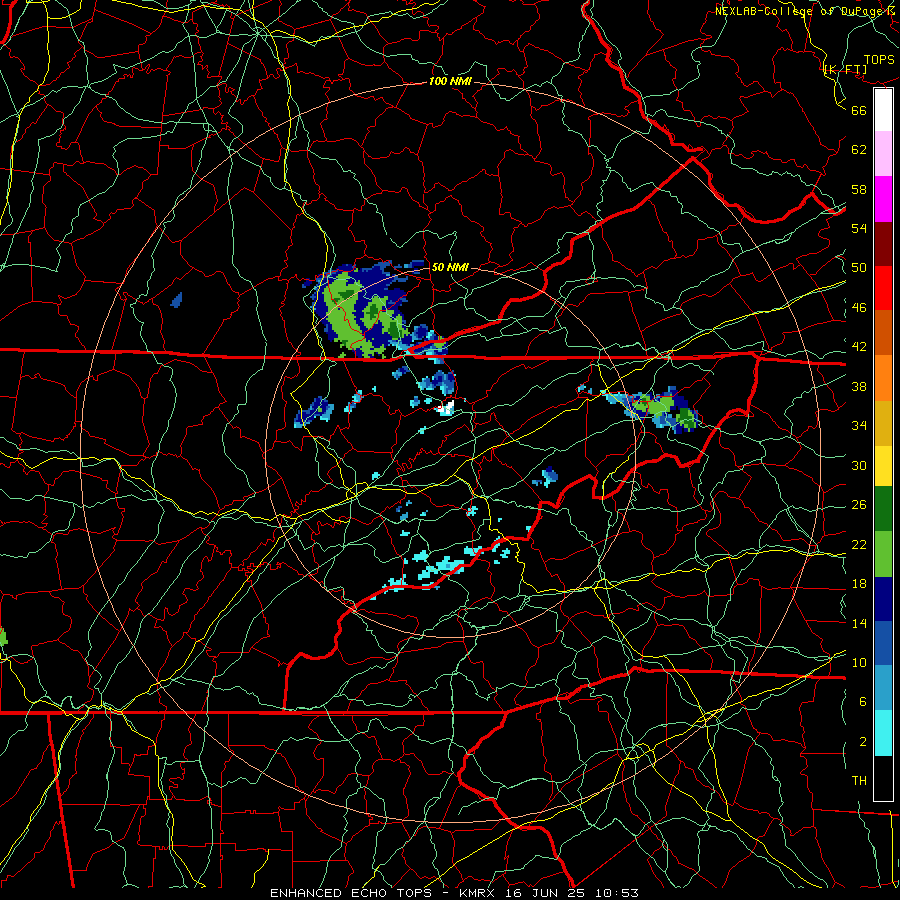Click the "TOPS" legend title
This screenshot has height=900, width=900.
[879, 60]
